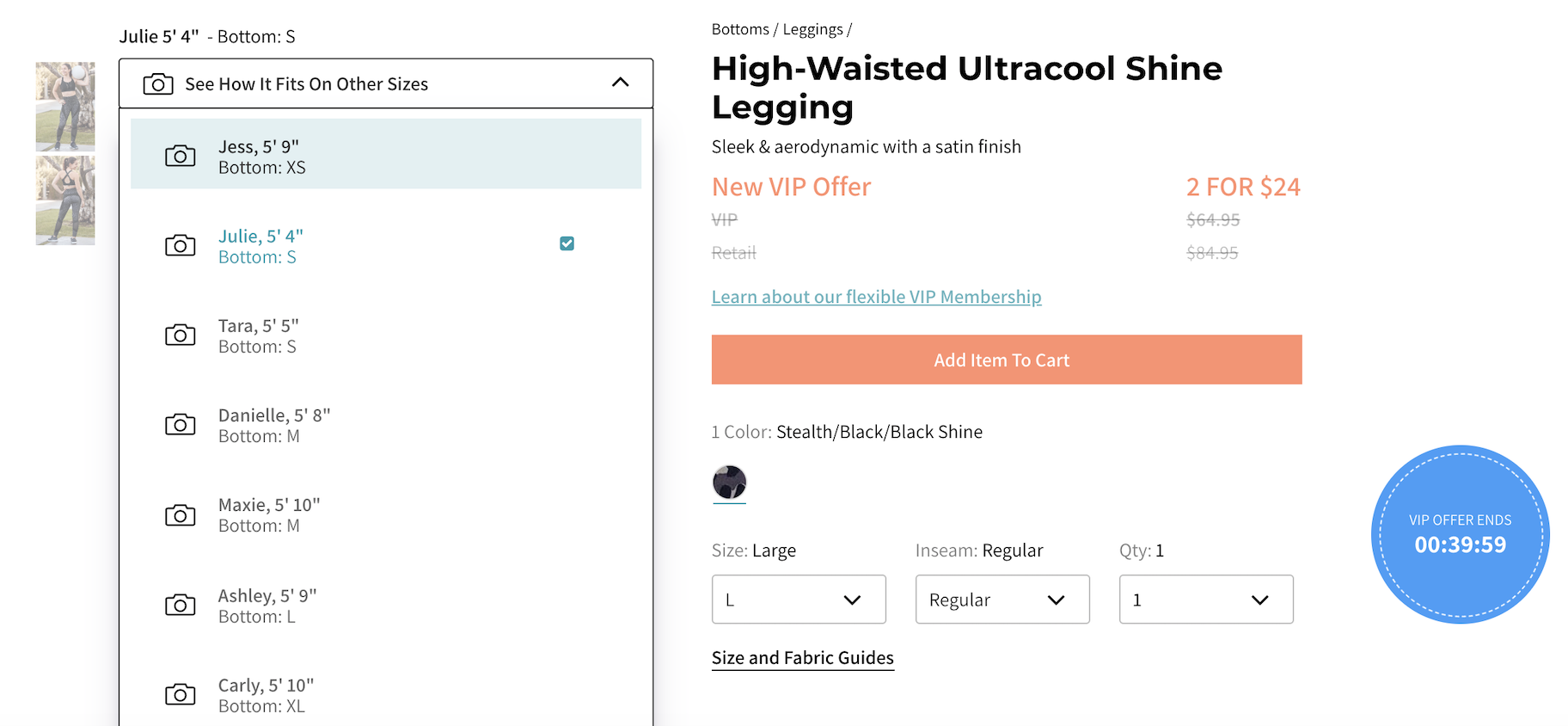Click the camera icon beside Maxie, 5' 10"

pos(180,514)
